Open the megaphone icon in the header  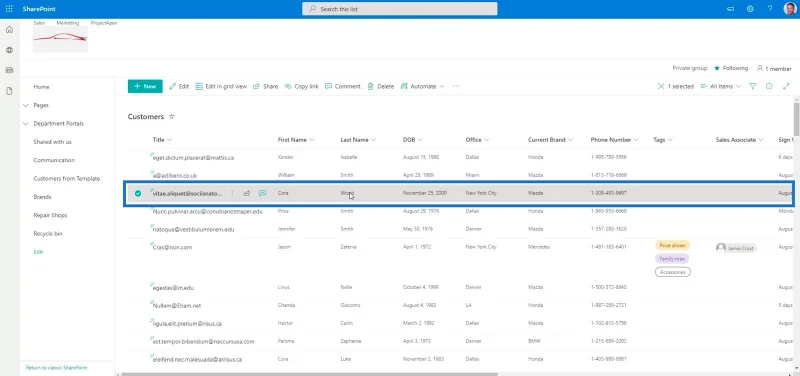click(x=731, y=9)
